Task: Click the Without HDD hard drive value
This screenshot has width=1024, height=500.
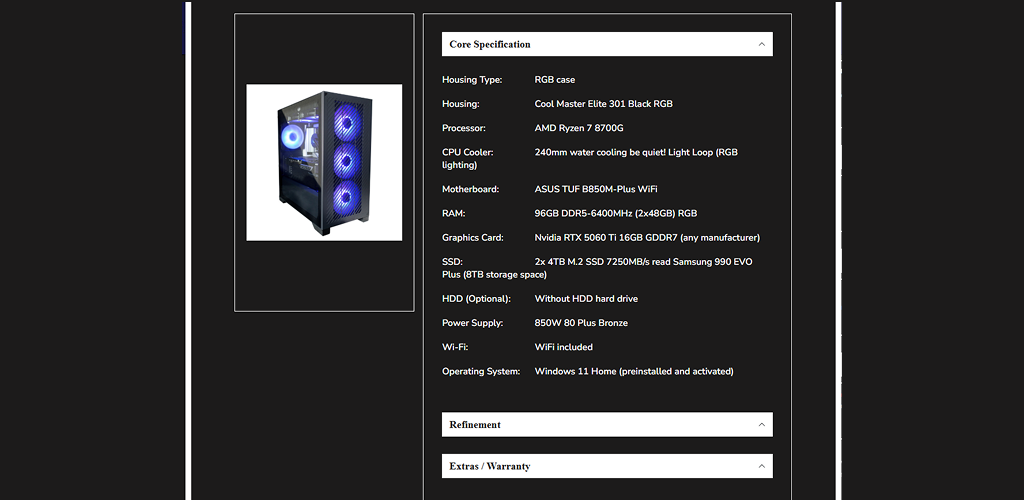Action: click(x=586, y=299)
